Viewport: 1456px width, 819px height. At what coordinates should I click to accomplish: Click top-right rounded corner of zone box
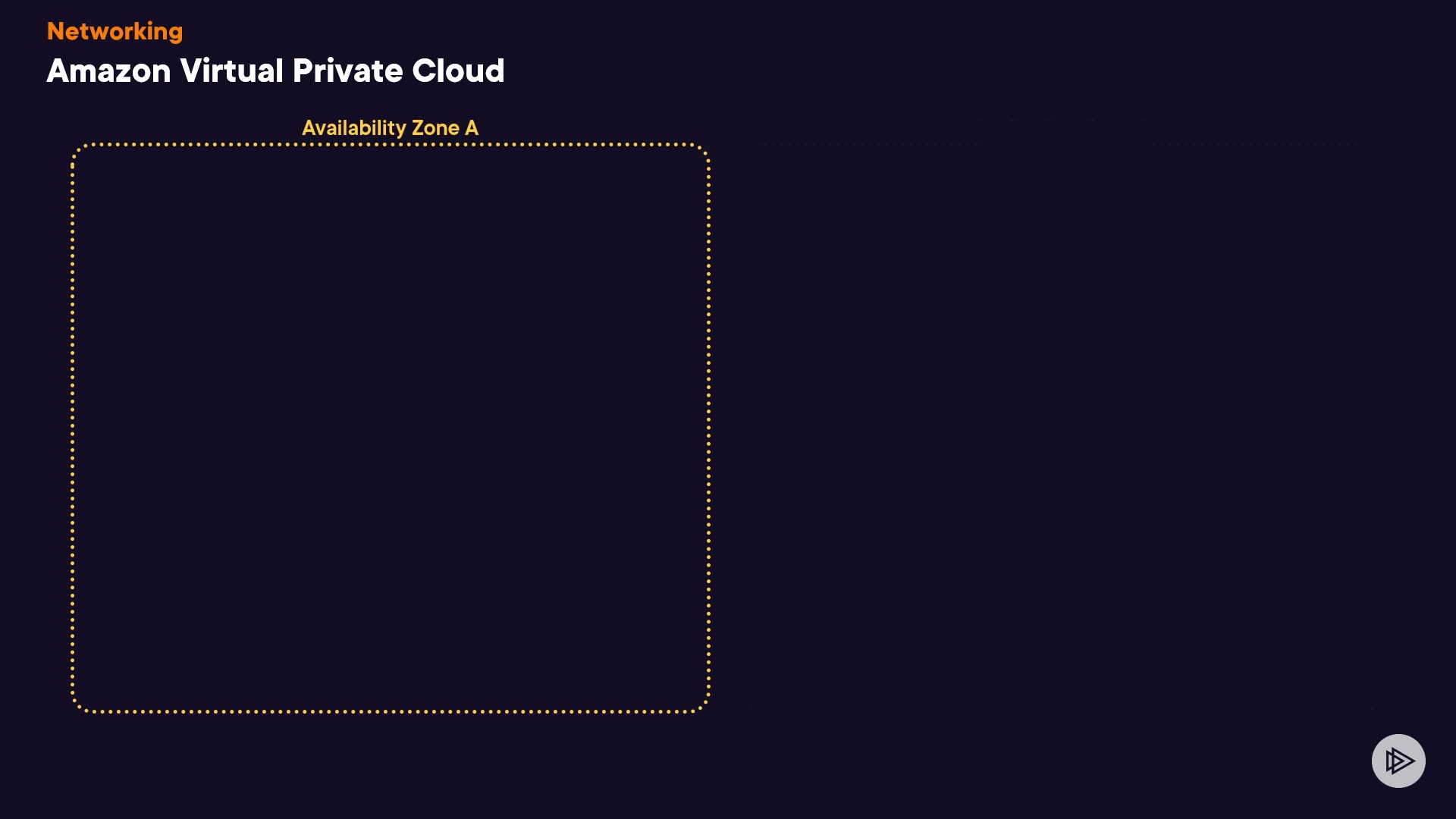pyautogui.click(x=704, y=149)
